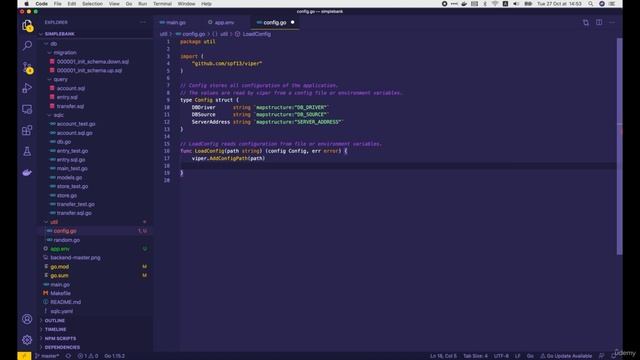Click the master branch in status bar

coord(47,356)
